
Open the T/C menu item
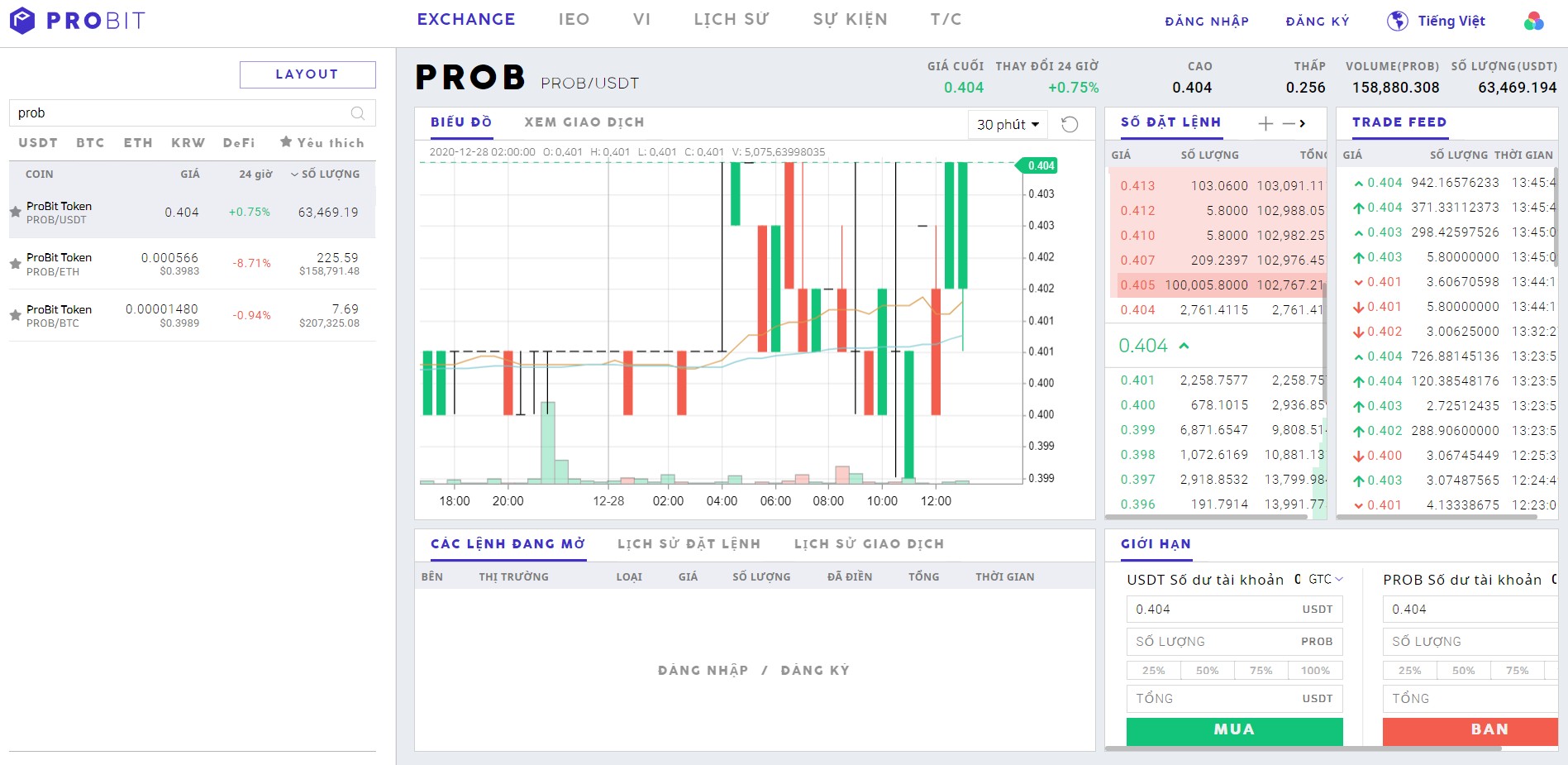pos(946,19)
